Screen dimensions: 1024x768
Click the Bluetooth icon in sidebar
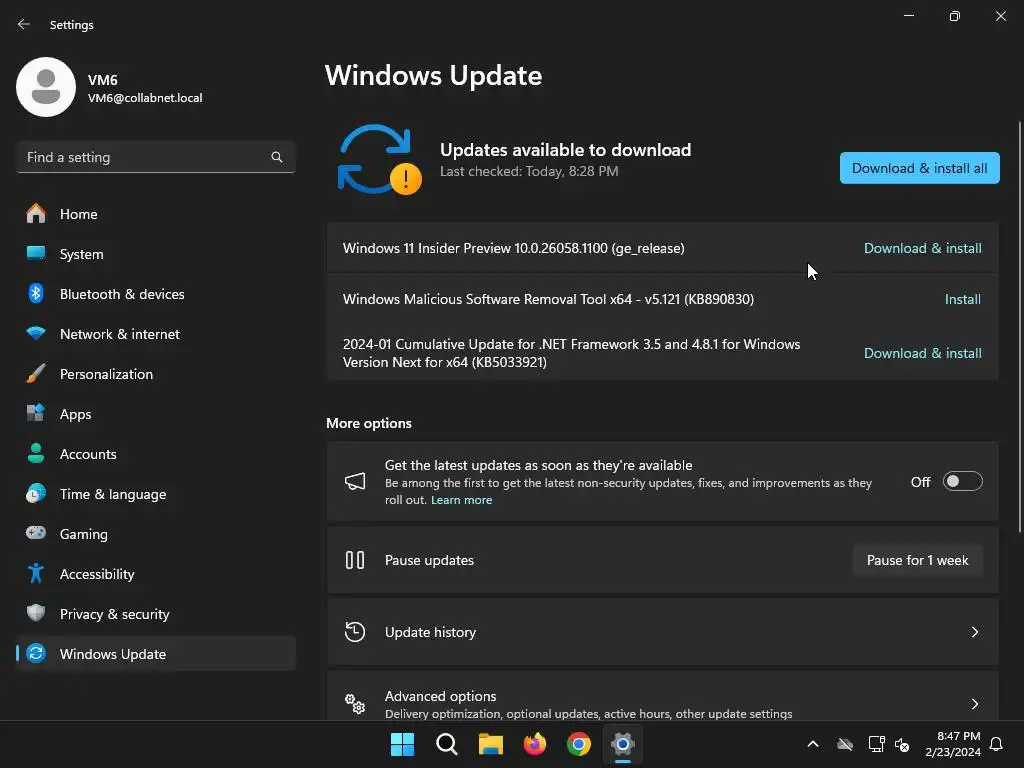click(36, 293)
